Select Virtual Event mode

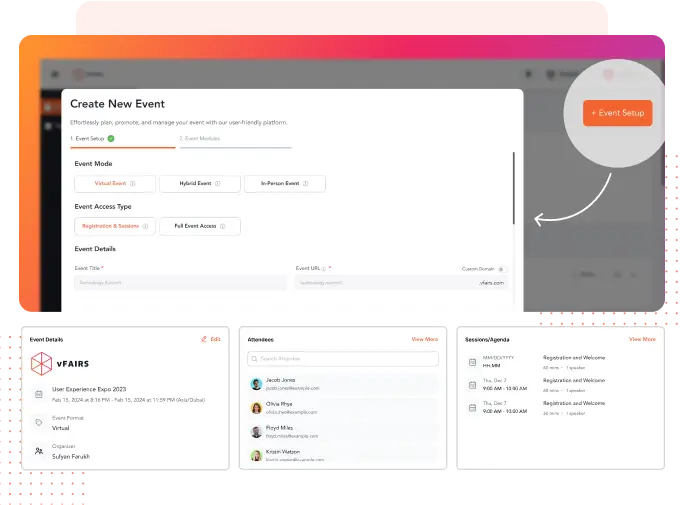[x=115, y=184]
